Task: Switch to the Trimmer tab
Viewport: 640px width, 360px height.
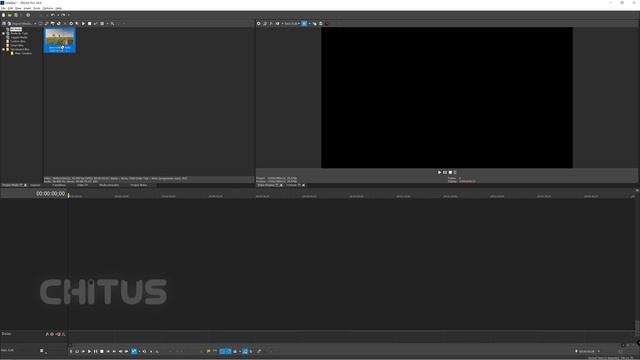Action: tap(291, 185)
